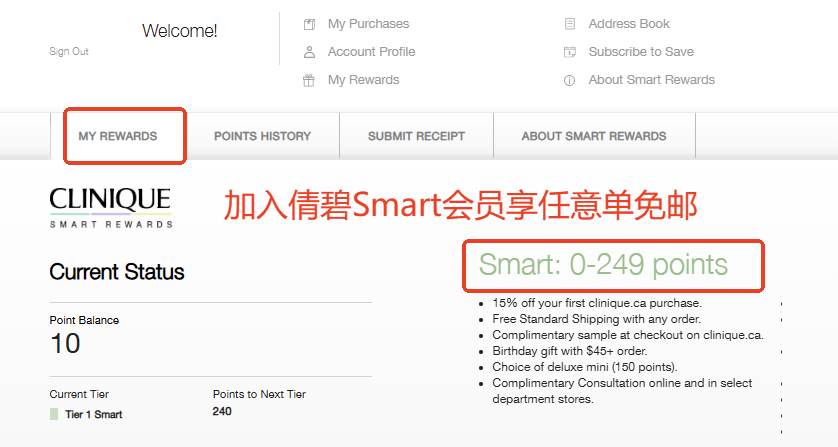Screen dimensions: 838x447
Task: Click the Welcome! greeting text
Action: [180, 31]
